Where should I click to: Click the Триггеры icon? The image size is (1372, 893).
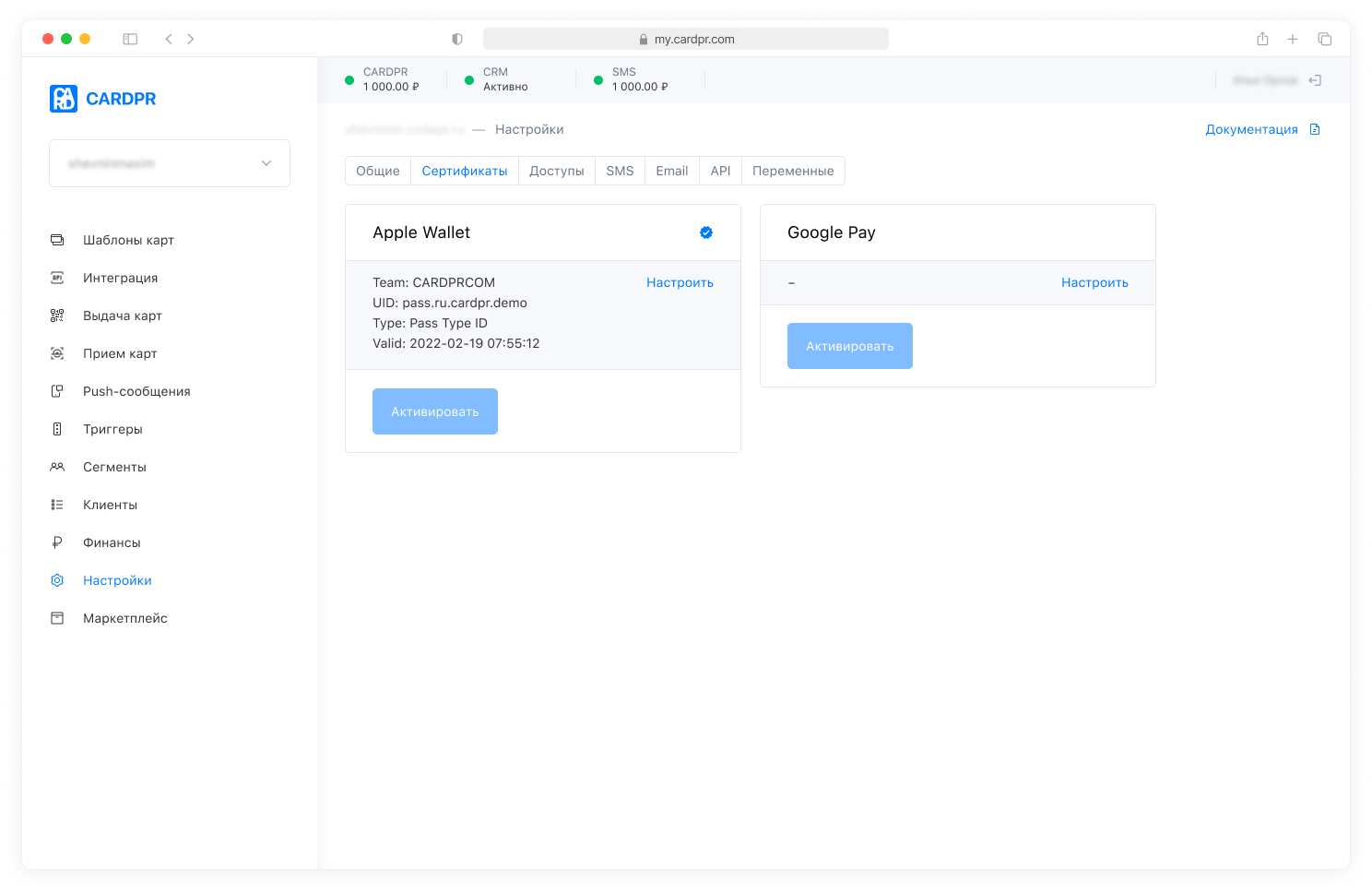(57, 429)
